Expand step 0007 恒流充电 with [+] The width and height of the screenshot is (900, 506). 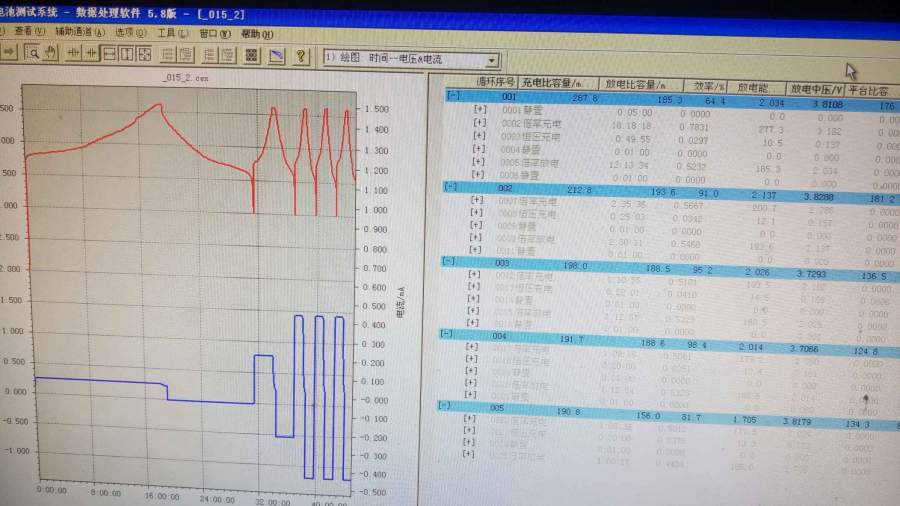[x=476, y=200]
